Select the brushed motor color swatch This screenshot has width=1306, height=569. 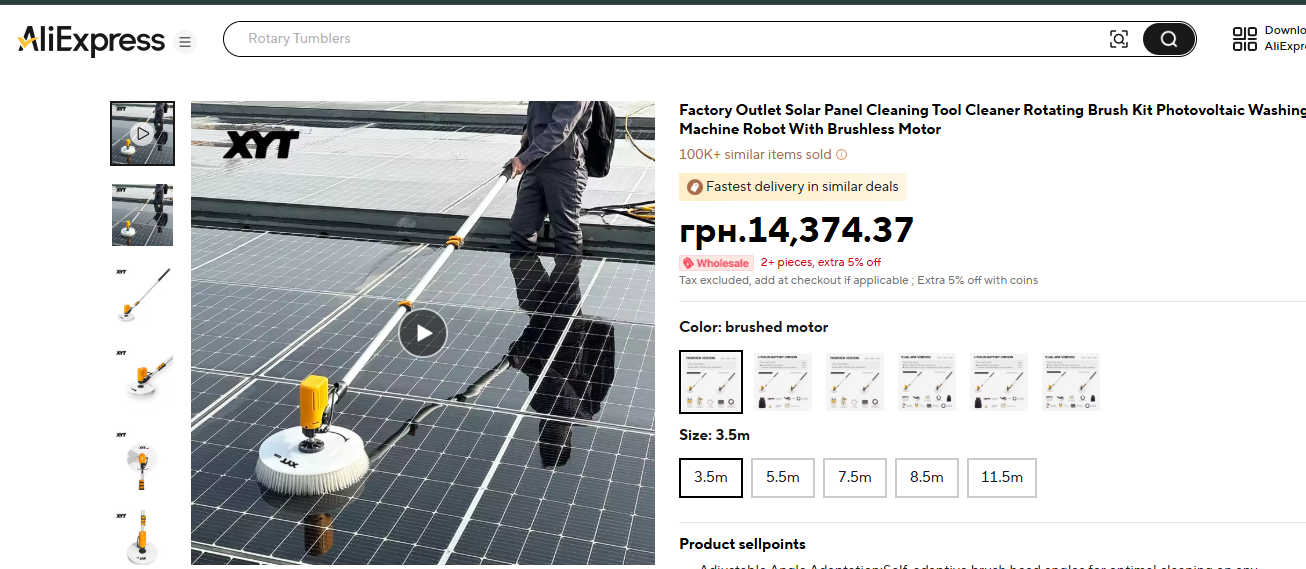click(710, 381)
